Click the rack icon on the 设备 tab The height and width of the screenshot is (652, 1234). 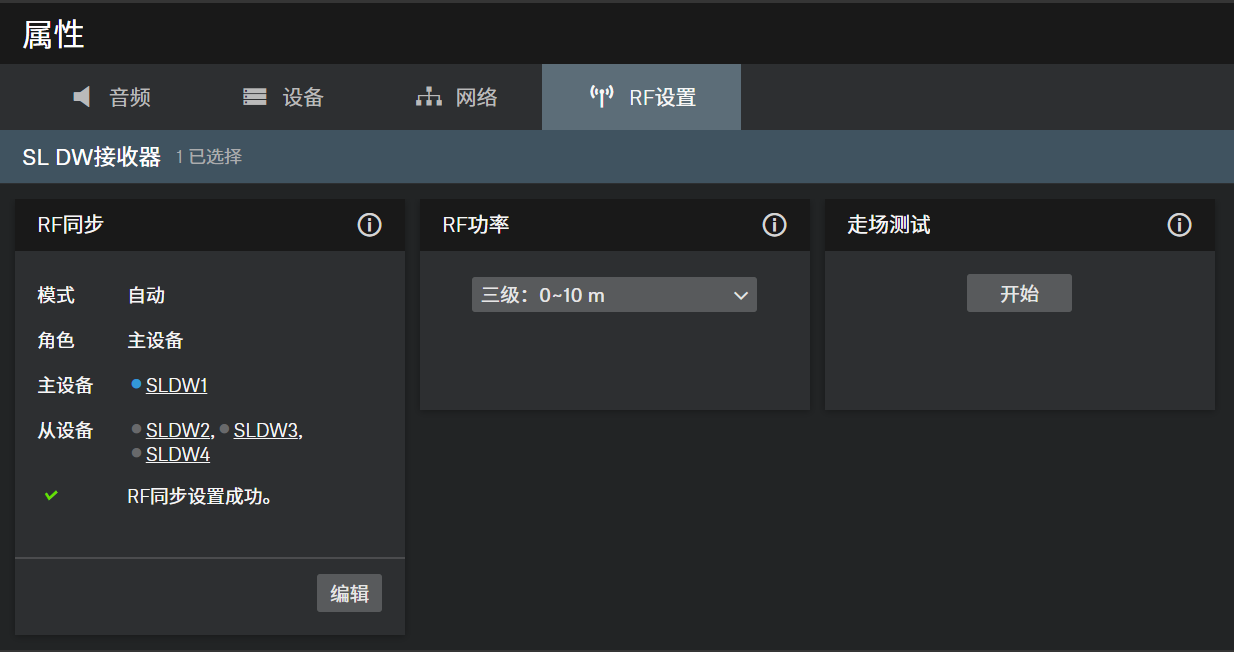click(x=255, y=97)
